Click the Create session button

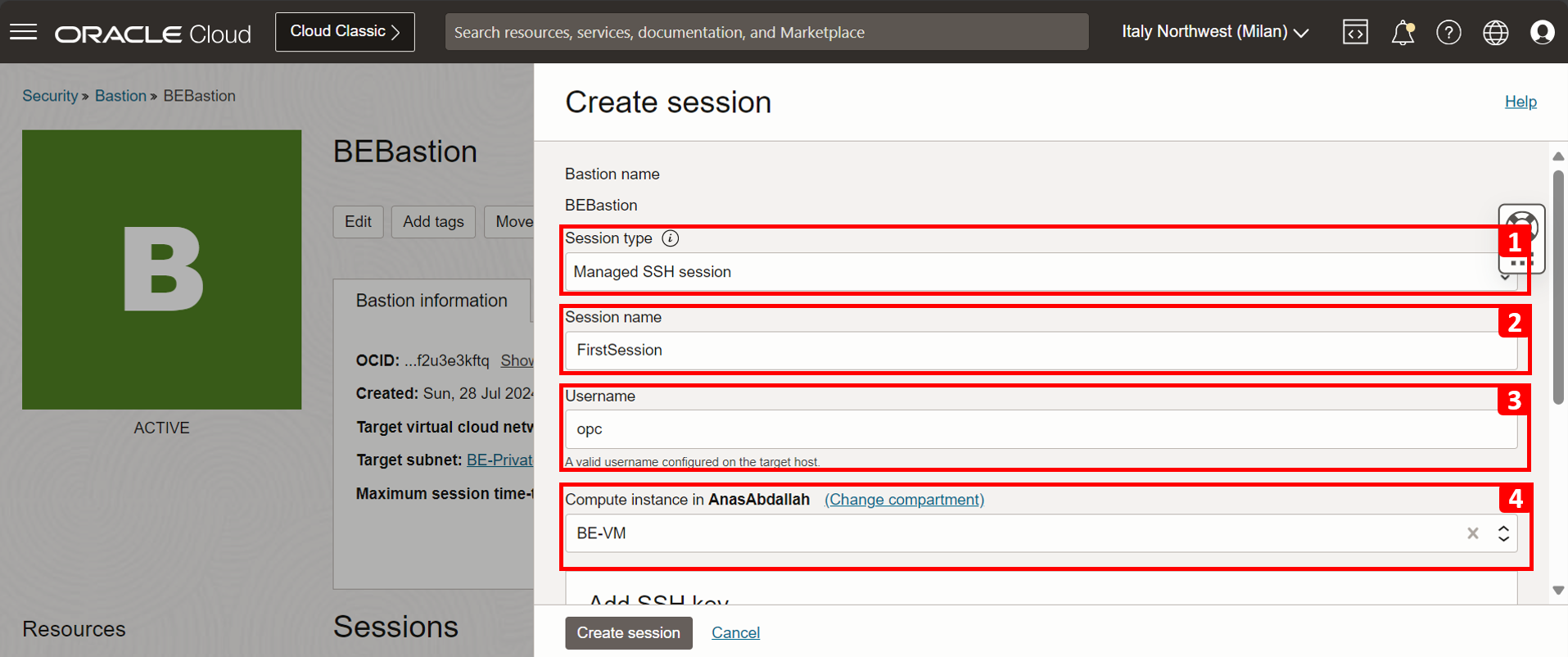coord(629,632)
